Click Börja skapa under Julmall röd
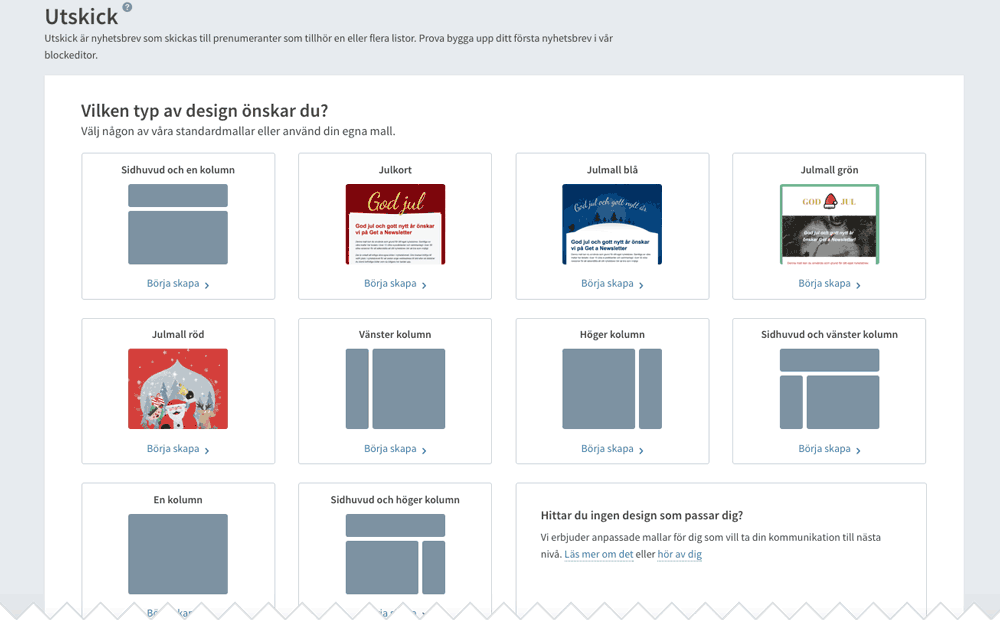Viewport: 1000px width, 620px height. pos(178,448)
